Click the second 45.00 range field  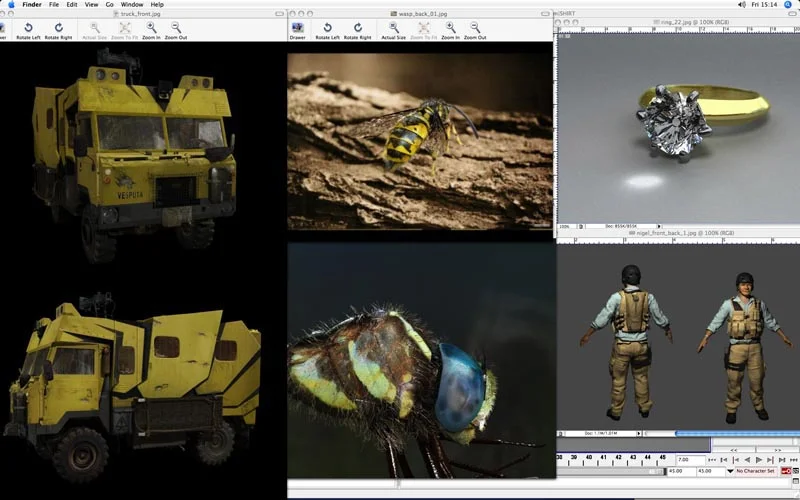(x=711, y=471)
